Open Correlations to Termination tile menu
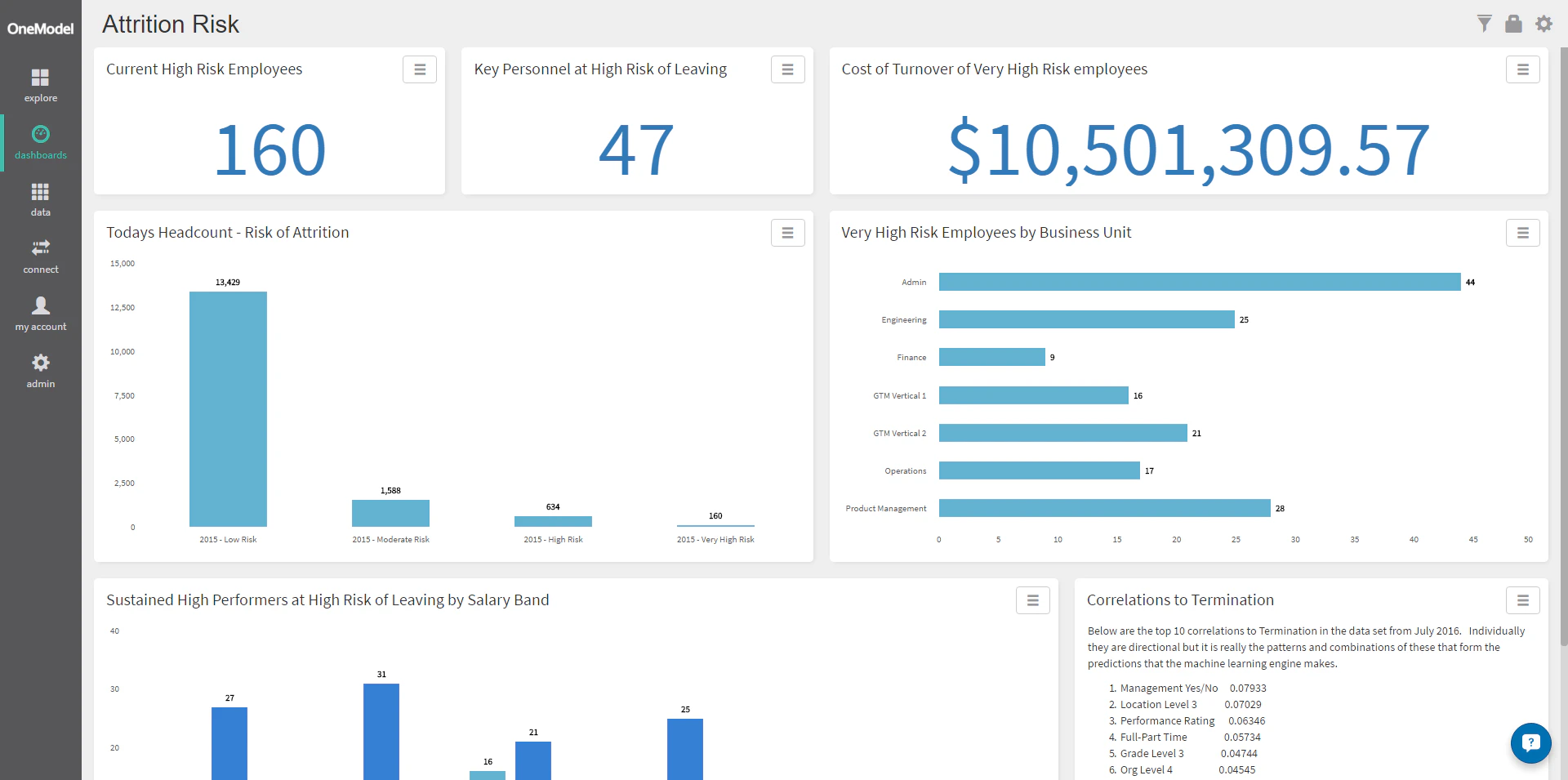The height and width of the screenshot is (780, 1568). 1522,600
